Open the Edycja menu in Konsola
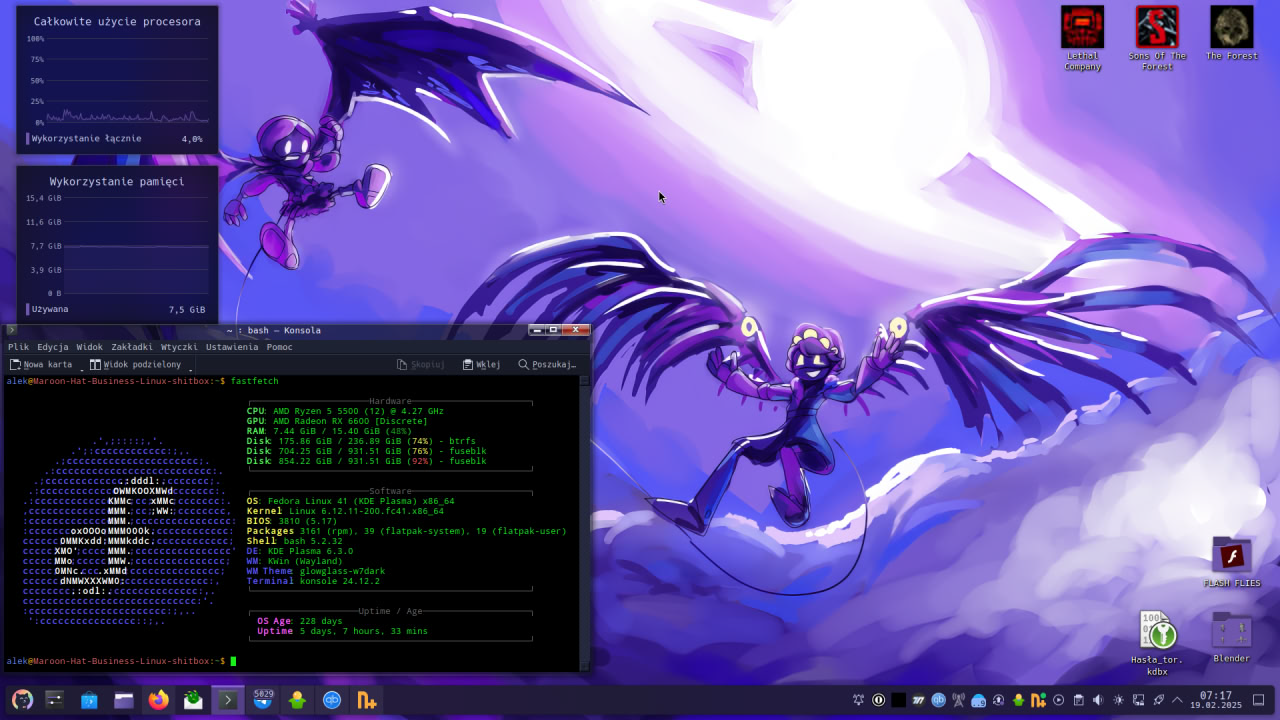1280x720 pixels. (x=52, y=347)
